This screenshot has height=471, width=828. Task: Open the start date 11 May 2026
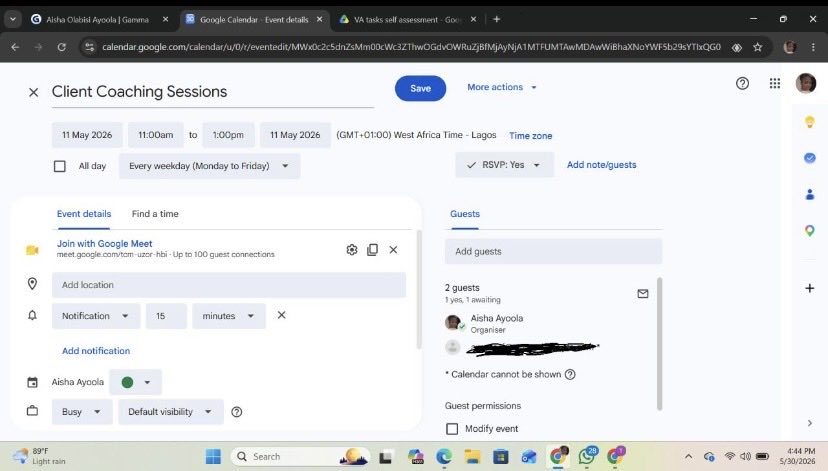87,135
